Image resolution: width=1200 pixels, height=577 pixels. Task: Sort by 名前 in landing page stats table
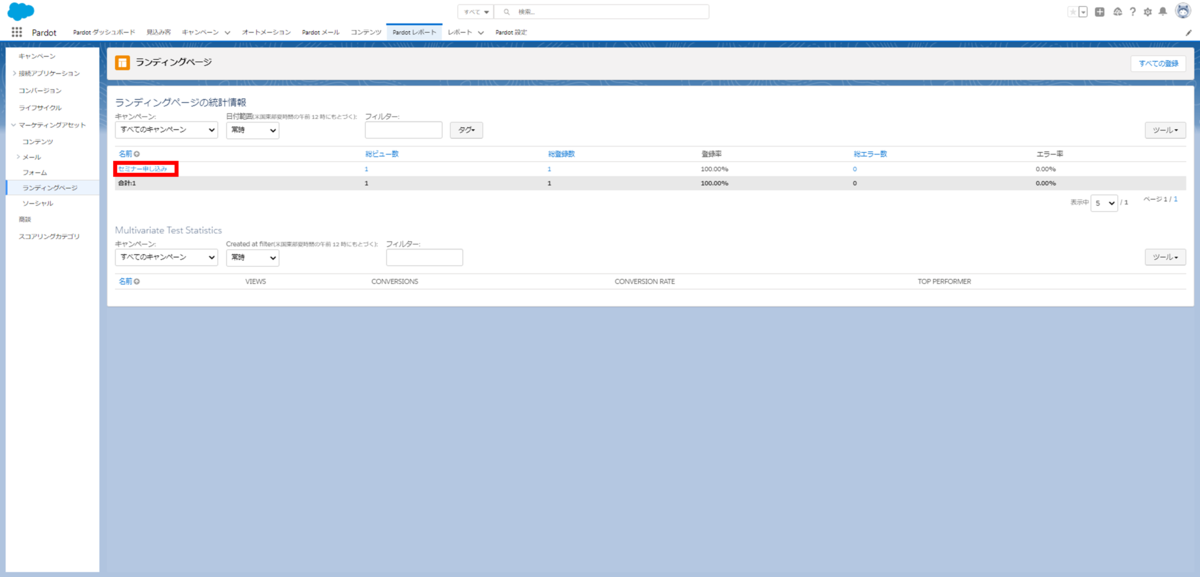tap(125, 154)
